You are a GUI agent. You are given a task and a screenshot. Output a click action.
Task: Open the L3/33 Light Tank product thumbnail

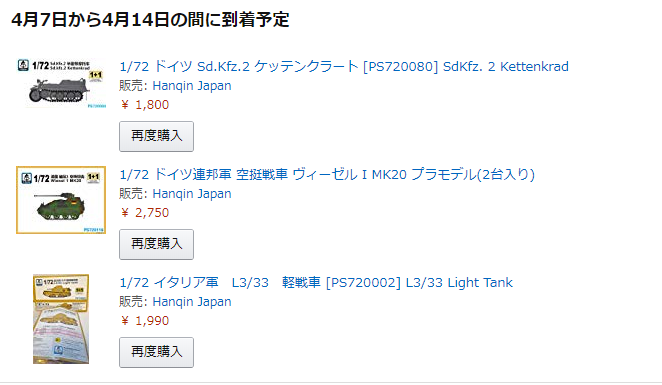tap(61, 319)
